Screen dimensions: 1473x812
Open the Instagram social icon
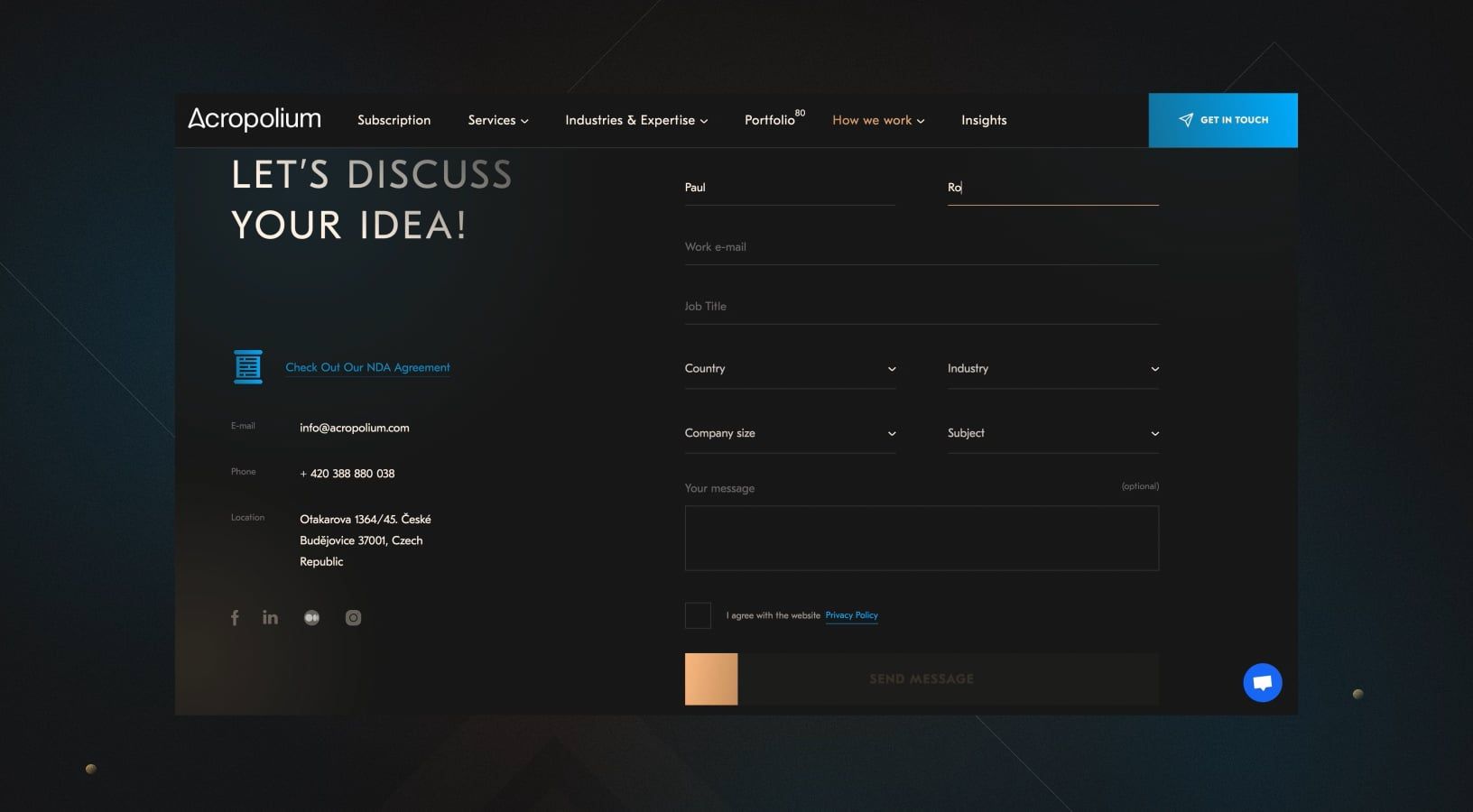pos(353,618)
